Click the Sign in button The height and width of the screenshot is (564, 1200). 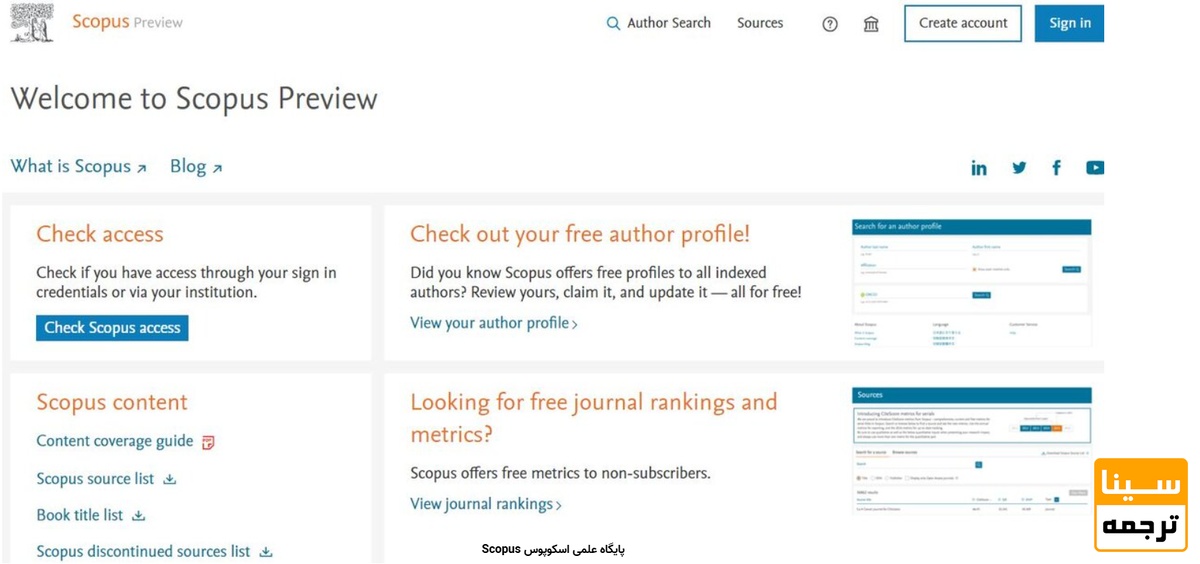pos(1070,23)
